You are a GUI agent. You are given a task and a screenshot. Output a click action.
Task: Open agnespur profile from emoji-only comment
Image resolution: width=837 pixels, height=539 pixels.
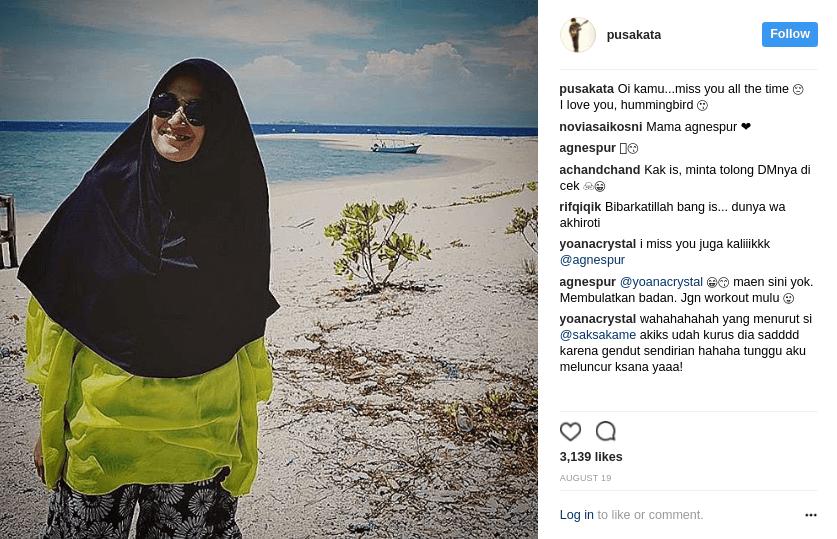pyautogui.click(x=588, y=148)
